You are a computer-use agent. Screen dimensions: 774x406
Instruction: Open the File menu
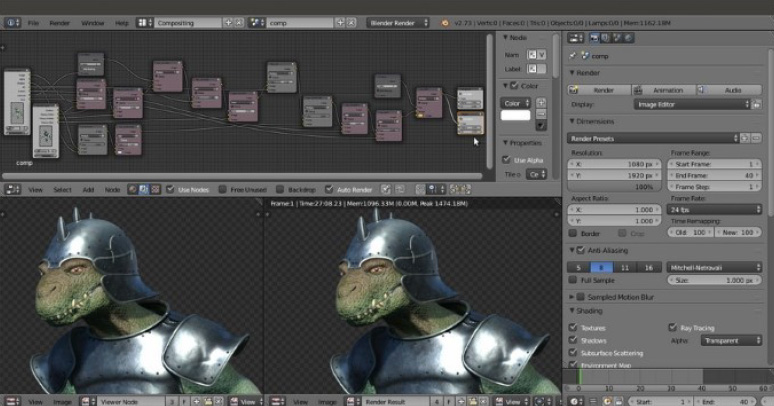pos(33,23)
